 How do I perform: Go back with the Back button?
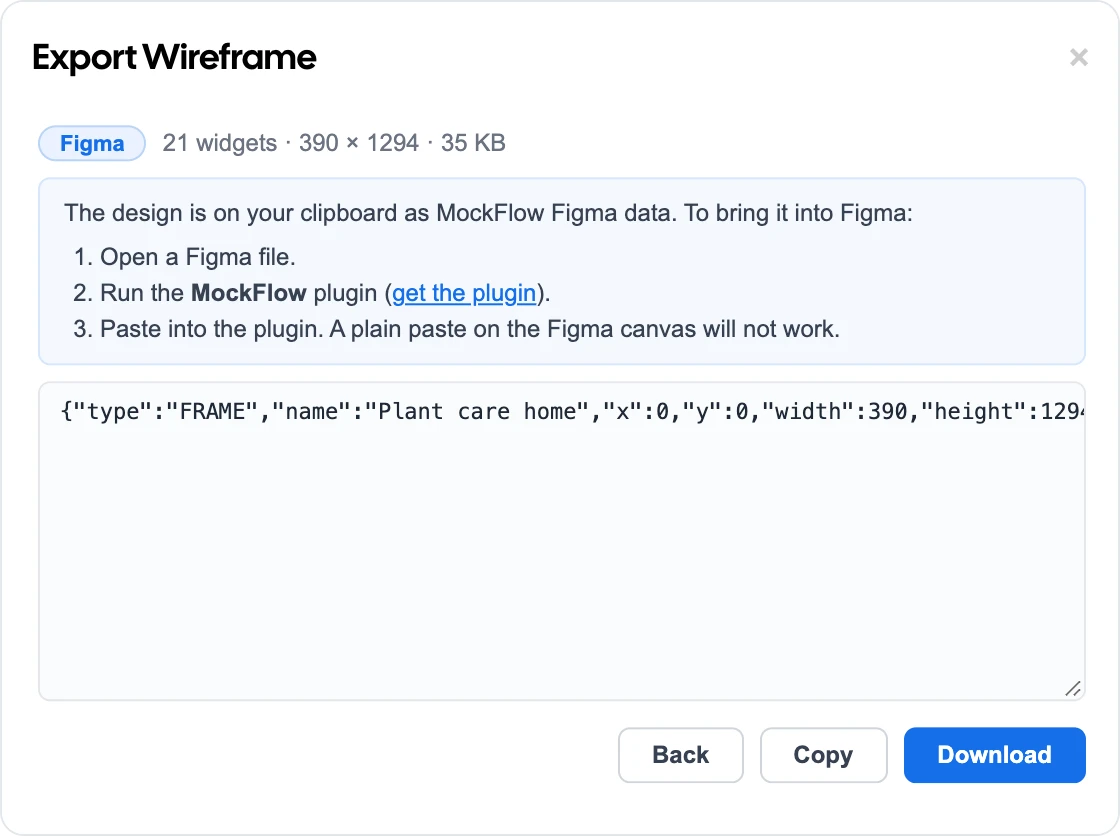[681, 755]
